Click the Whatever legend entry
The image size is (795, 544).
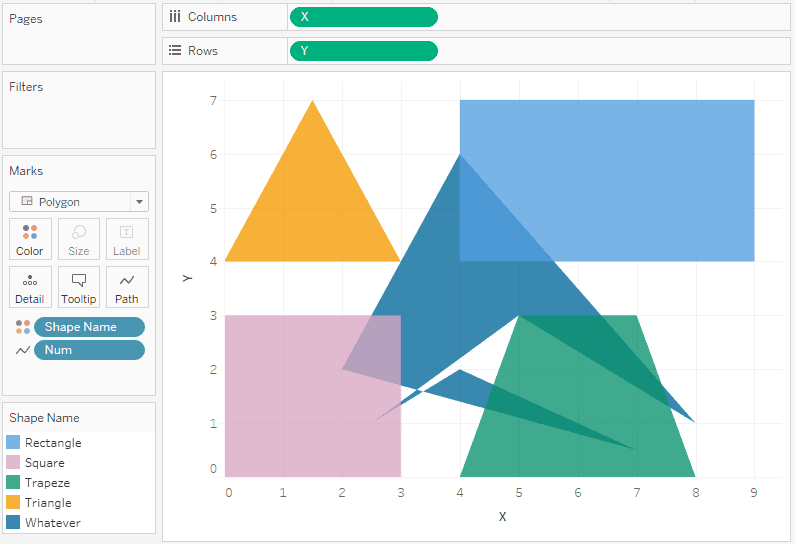[x=52, y=523]
